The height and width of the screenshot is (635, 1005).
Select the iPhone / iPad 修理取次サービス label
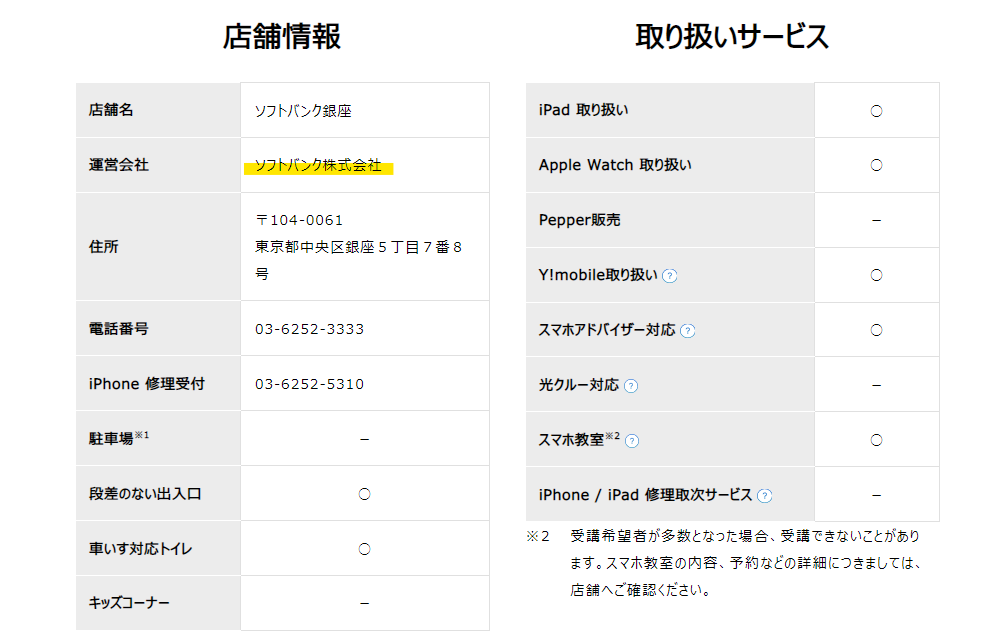pyautogui.click(x=645, y=495)
